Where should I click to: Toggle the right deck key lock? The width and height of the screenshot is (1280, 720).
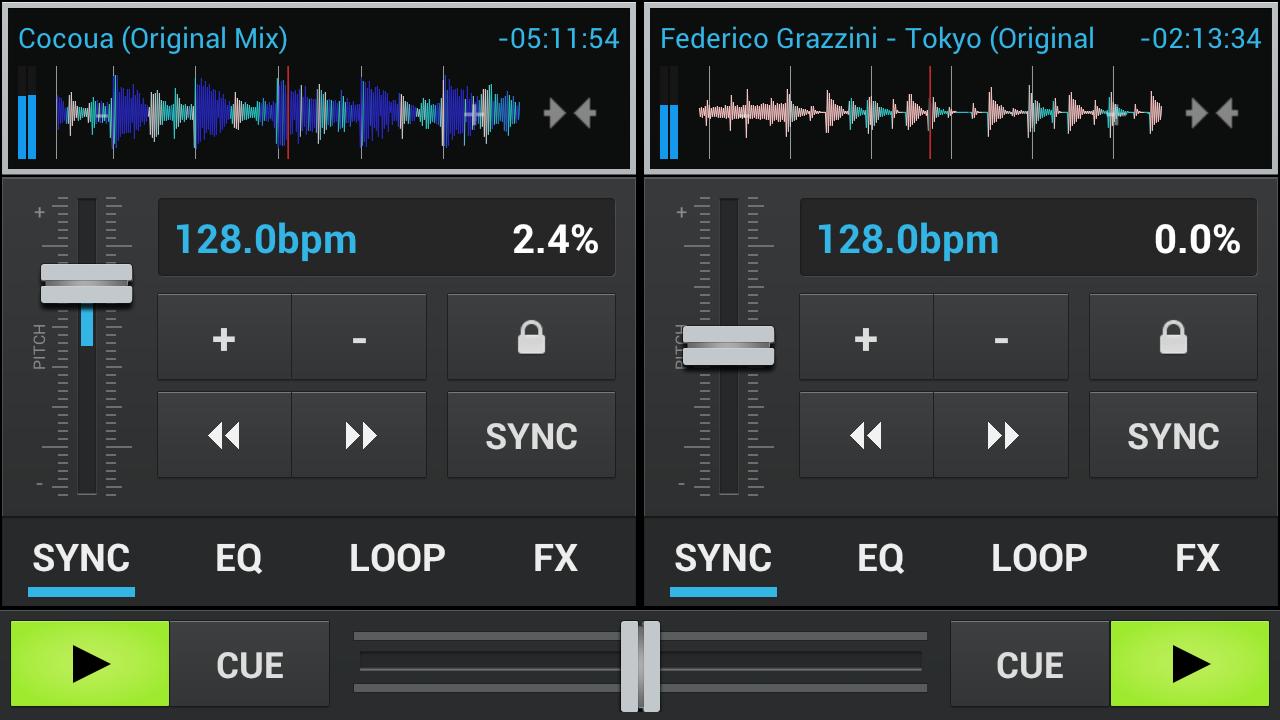tap(1173, 337)
